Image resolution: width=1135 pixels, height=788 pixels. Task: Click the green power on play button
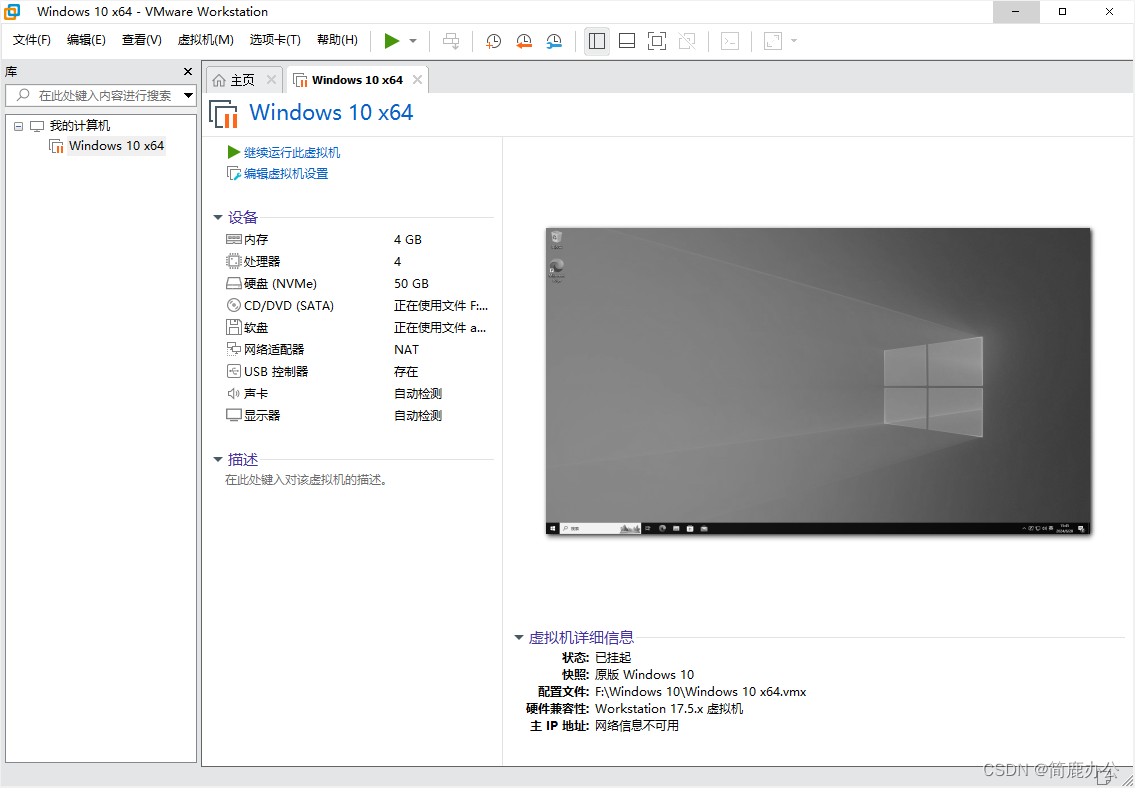coord(392,41)
